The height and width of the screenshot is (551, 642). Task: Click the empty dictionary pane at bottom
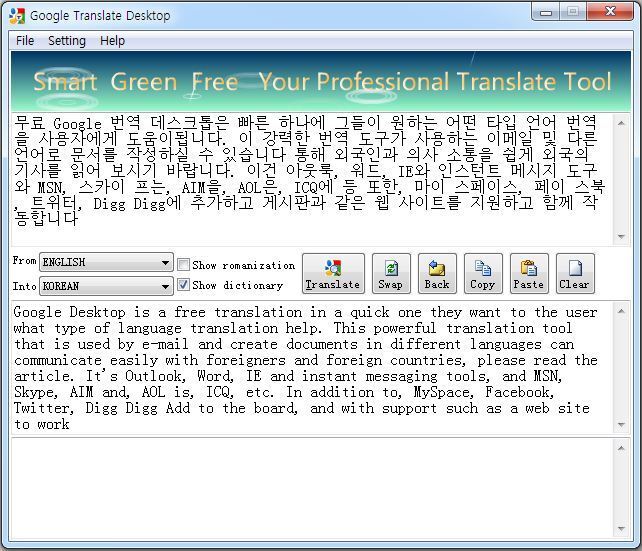pyautogui.click(x=312, y=488)
